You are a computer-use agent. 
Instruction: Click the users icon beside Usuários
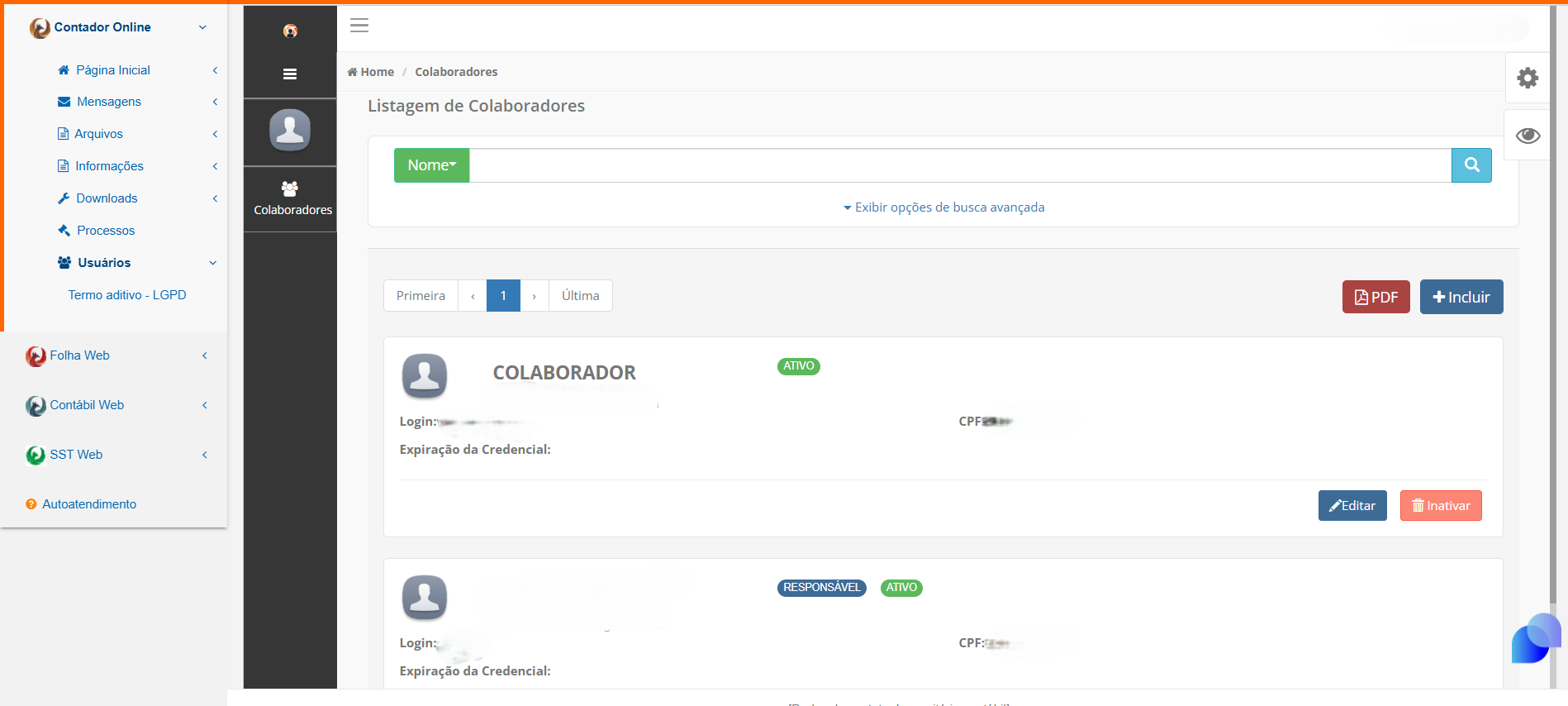(64, 263)
